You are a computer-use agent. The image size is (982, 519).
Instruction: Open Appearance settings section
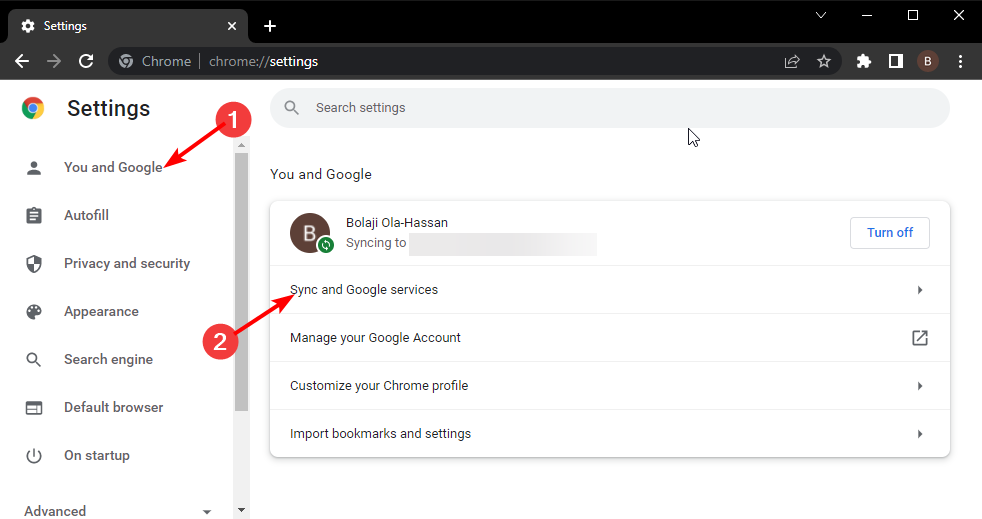point(101,312)
